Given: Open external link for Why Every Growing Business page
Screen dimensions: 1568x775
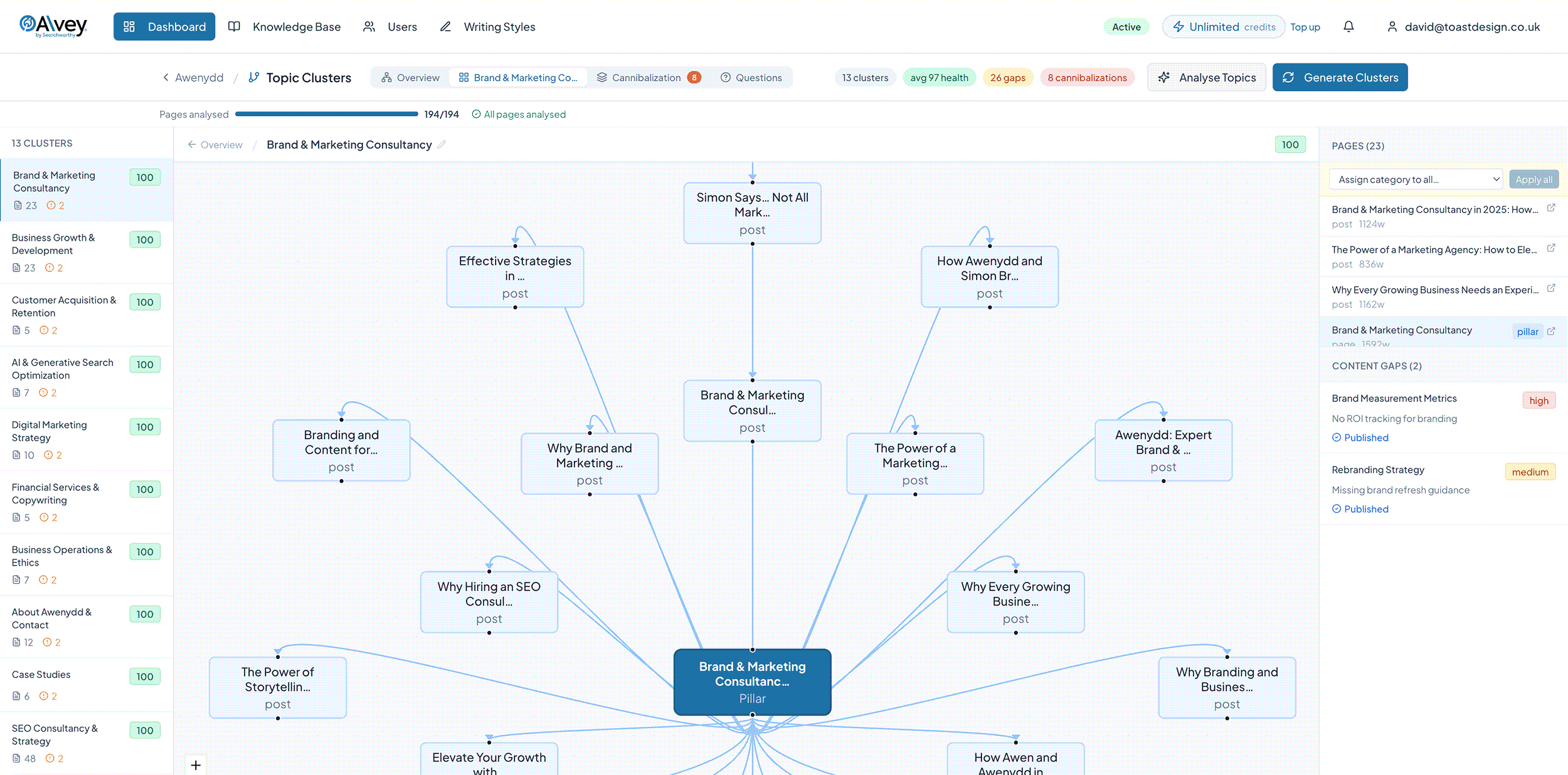Looking at the screenshot, I should click(1551, 288).
